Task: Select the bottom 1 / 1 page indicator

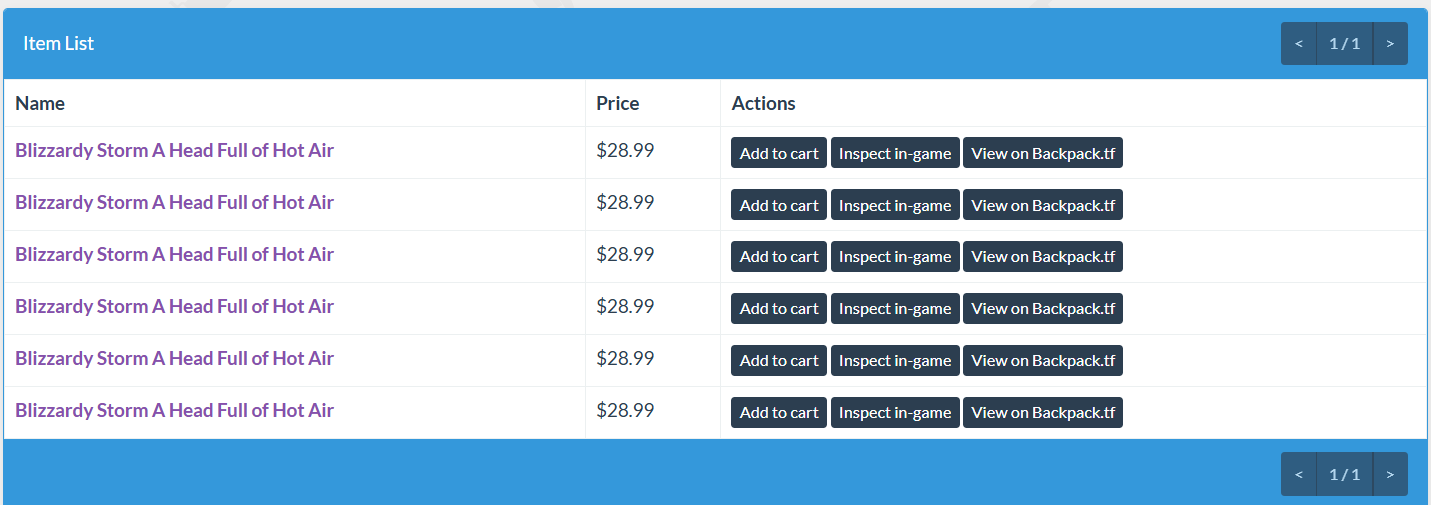Action: pos(1345,474)
